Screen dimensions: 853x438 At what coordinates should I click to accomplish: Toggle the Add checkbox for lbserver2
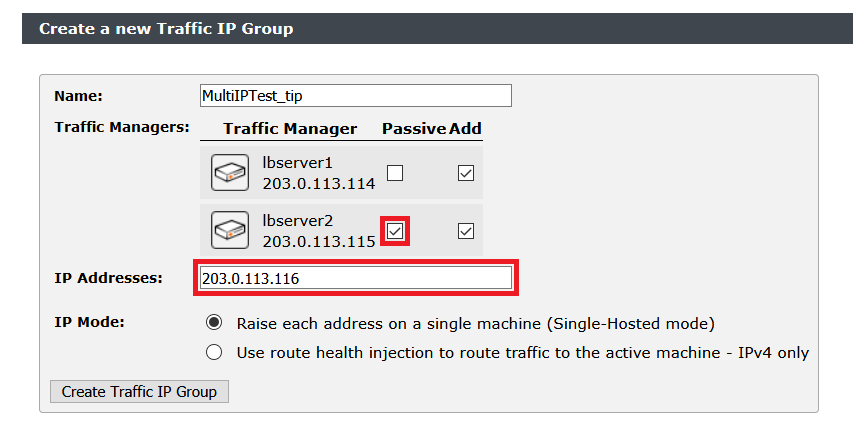coord(465,231)
